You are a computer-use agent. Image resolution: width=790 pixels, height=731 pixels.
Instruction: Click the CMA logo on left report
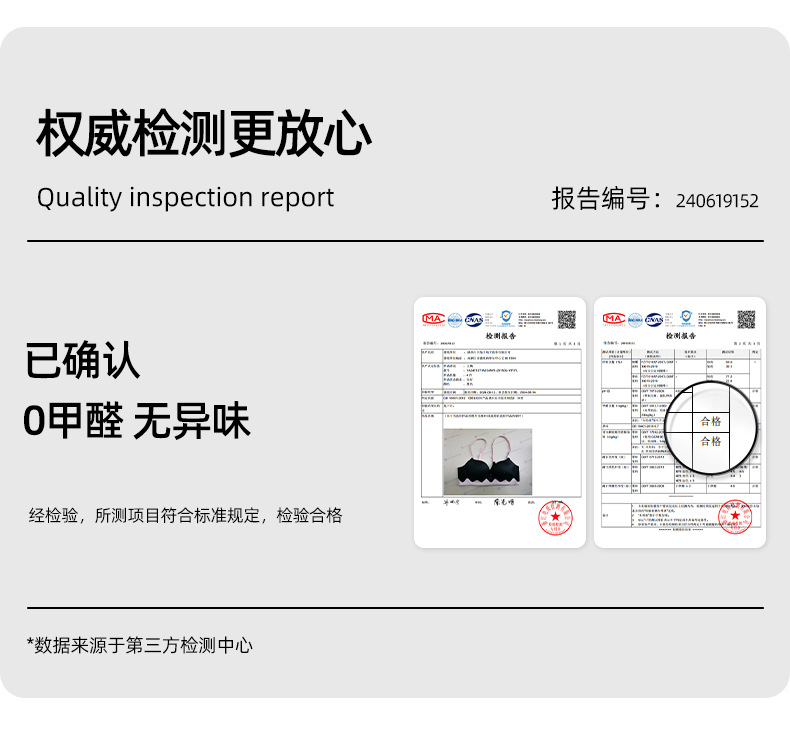[433, 319]
